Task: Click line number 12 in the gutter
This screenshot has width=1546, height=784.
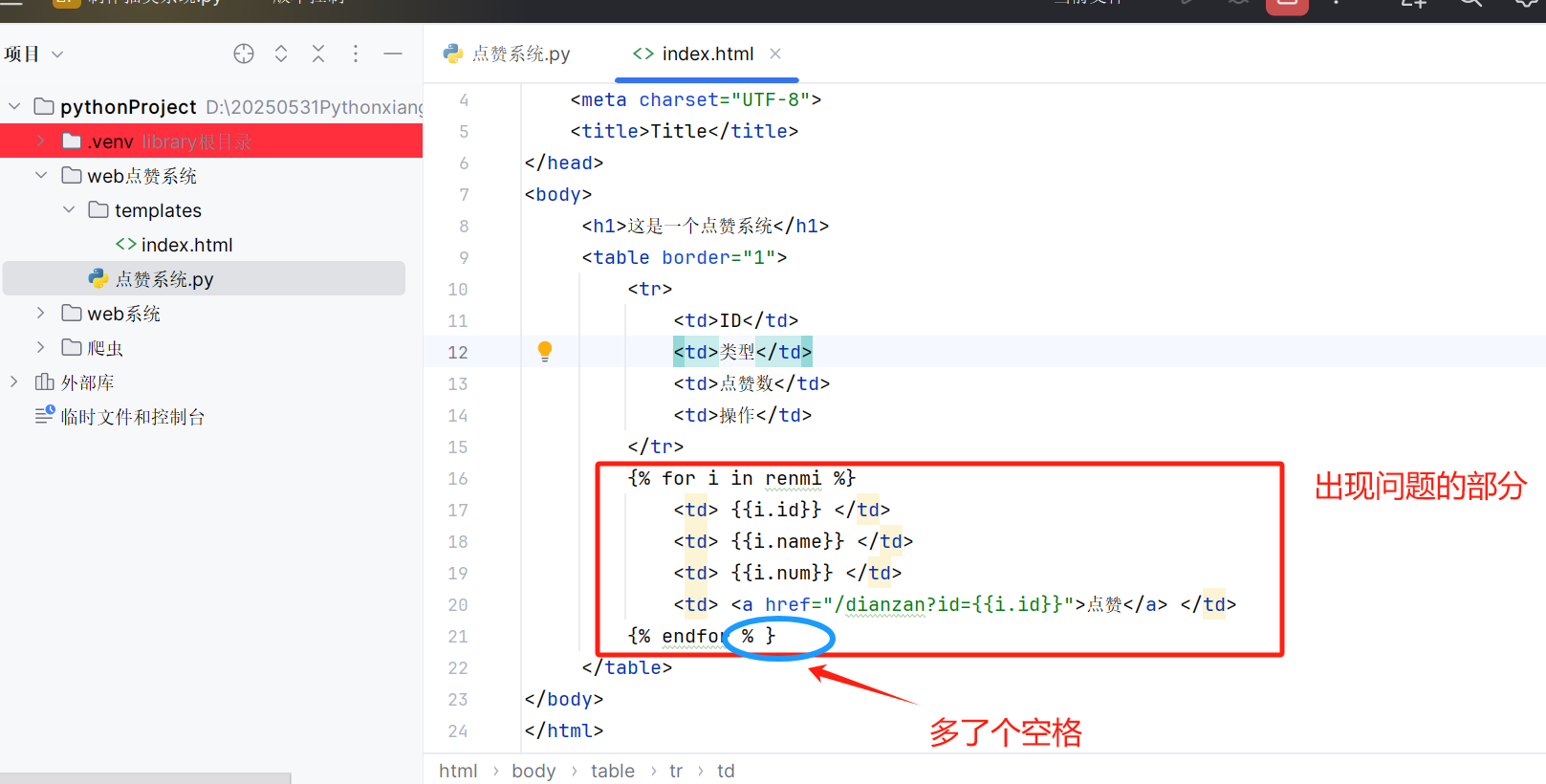Action: (x=458, y=353)
